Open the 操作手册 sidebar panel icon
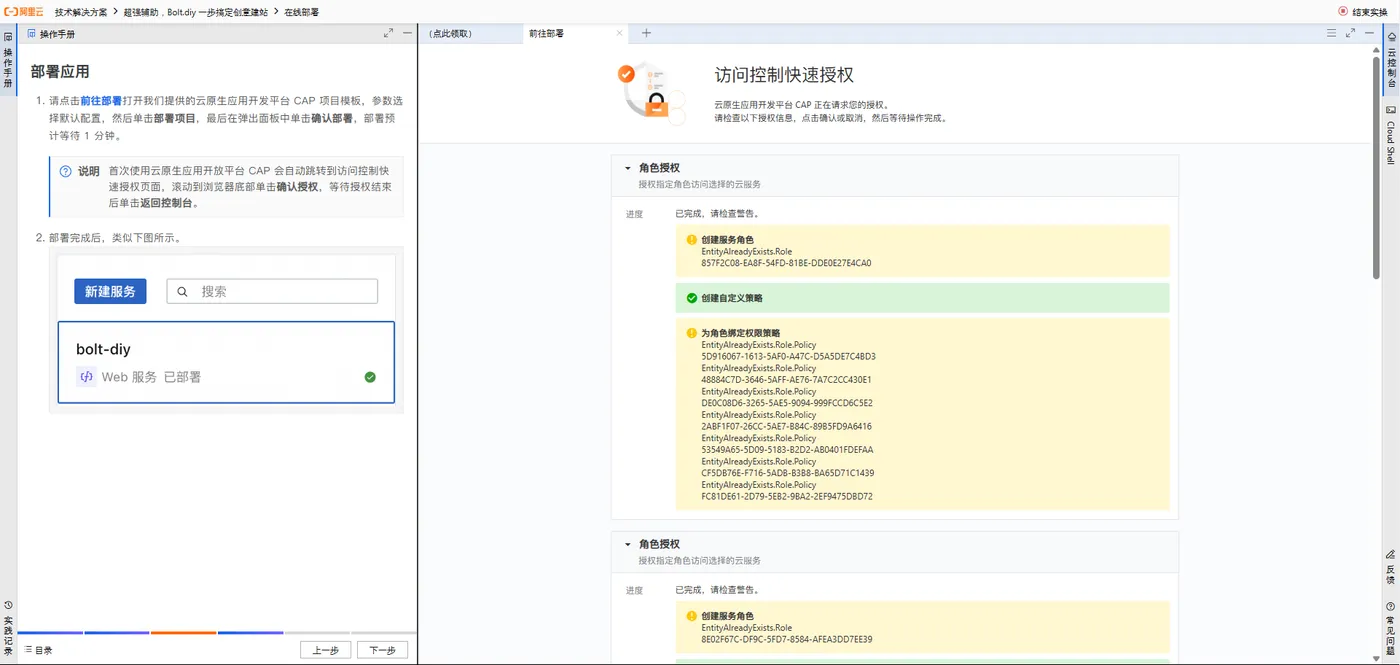 (8, 37)
